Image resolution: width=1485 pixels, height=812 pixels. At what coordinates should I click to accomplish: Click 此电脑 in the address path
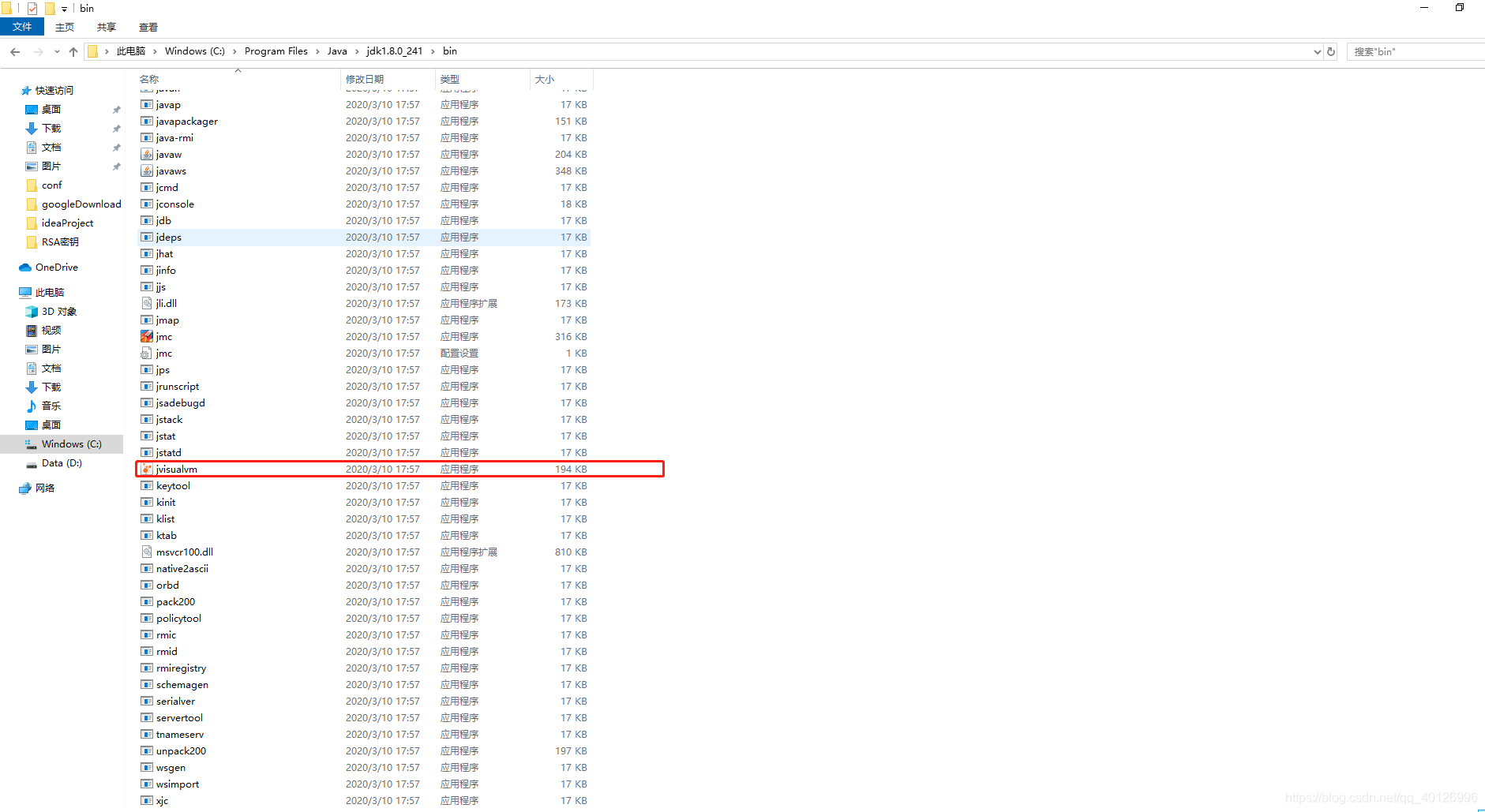tap(131, 51)
